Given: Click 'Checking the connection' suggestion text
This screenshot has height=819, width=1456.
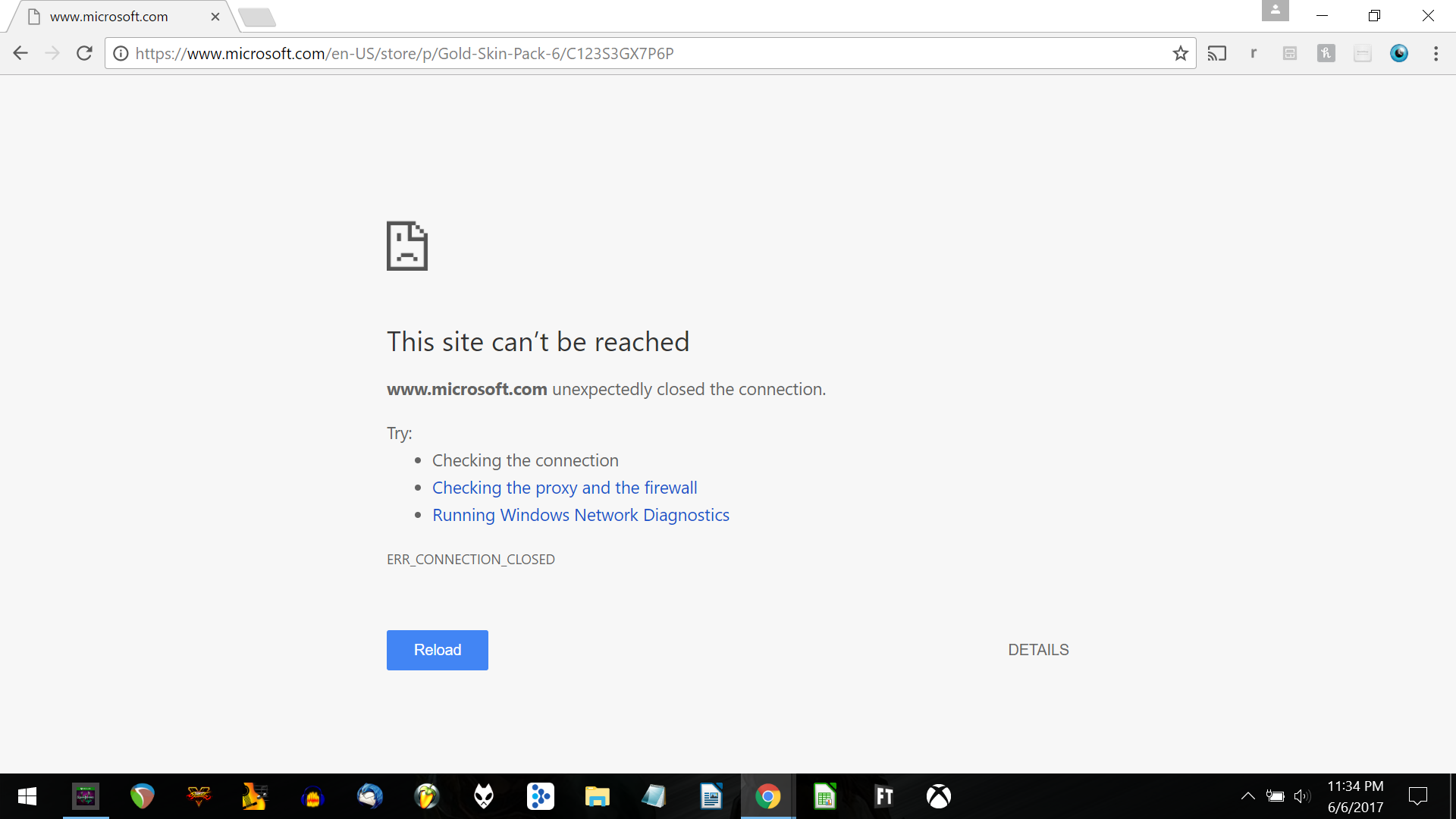Looking at the screenshot, I should pos(525,460).
